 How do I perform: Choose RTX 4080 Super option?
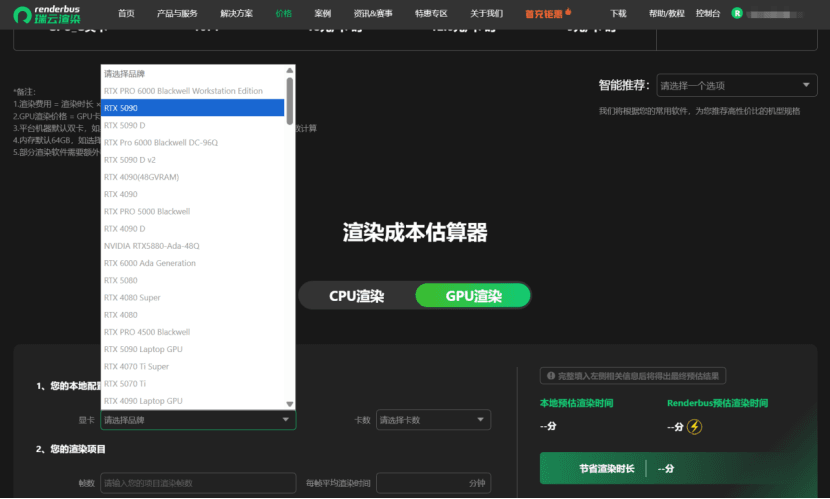click(193, 297)
